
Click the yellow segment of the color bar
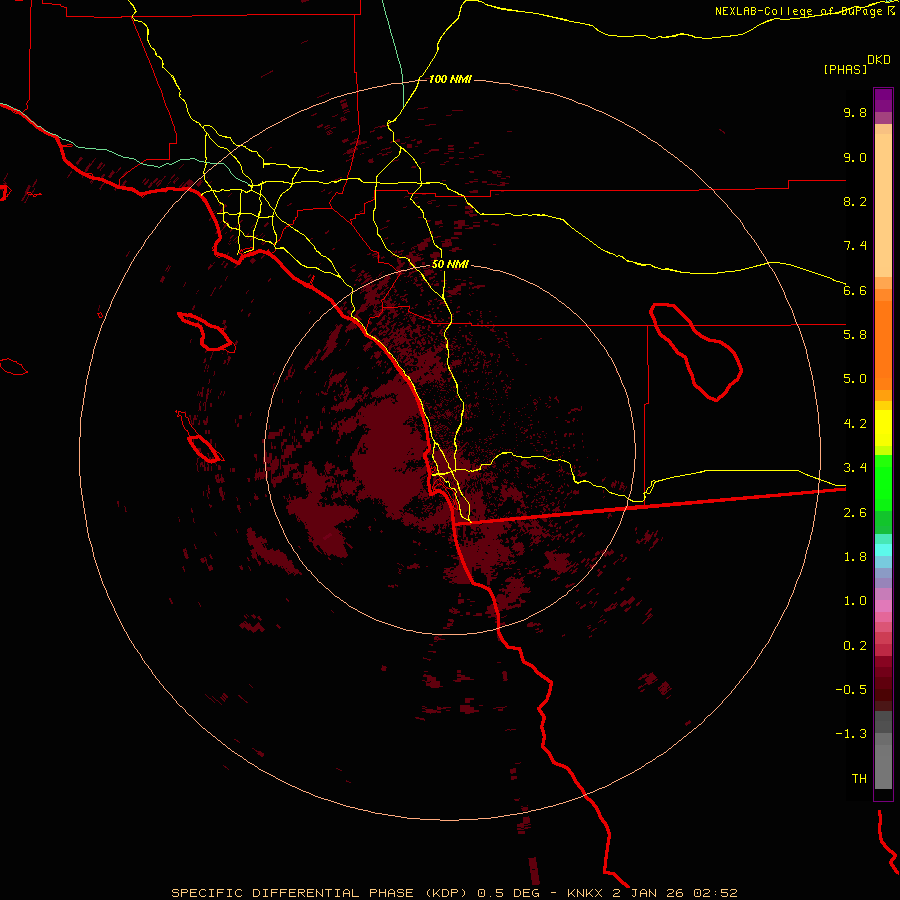[883, 428]
